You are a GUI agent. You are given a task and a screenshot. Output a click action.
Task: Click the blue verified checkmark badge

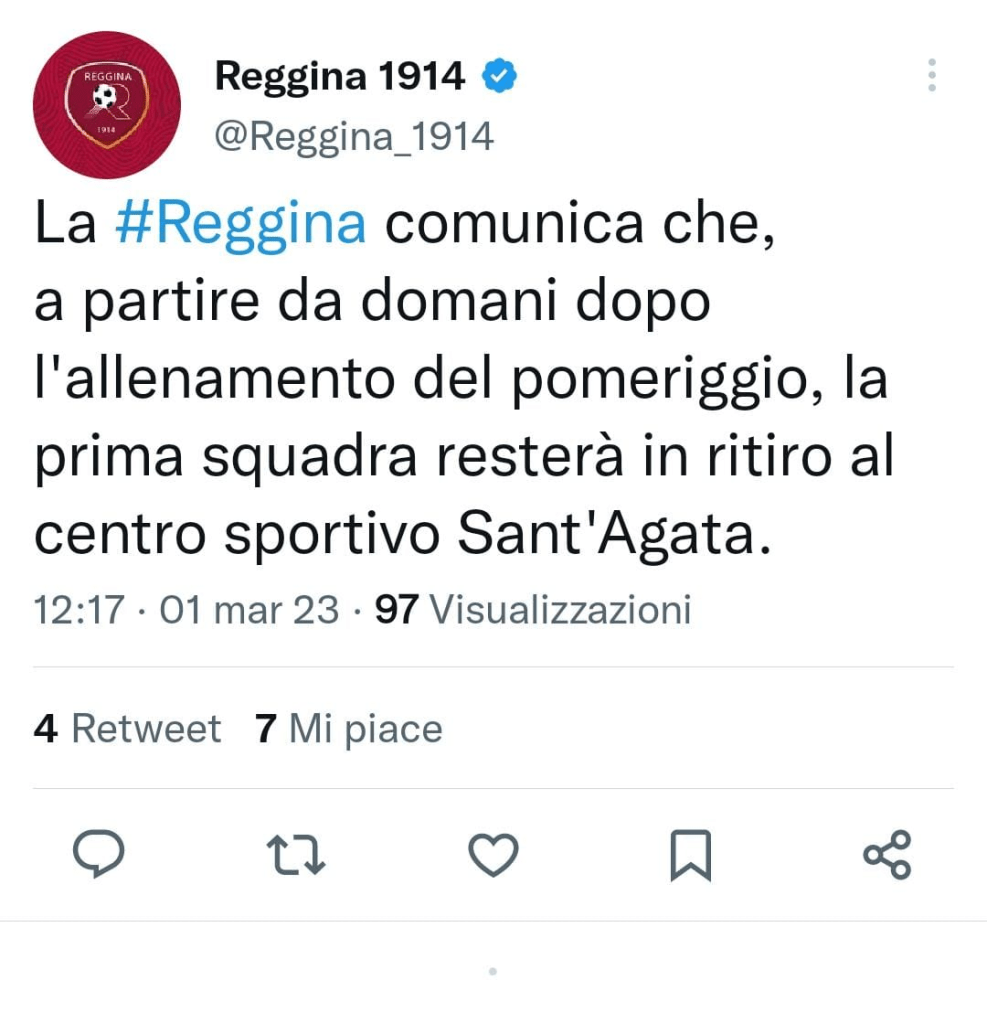pos(499,76)
